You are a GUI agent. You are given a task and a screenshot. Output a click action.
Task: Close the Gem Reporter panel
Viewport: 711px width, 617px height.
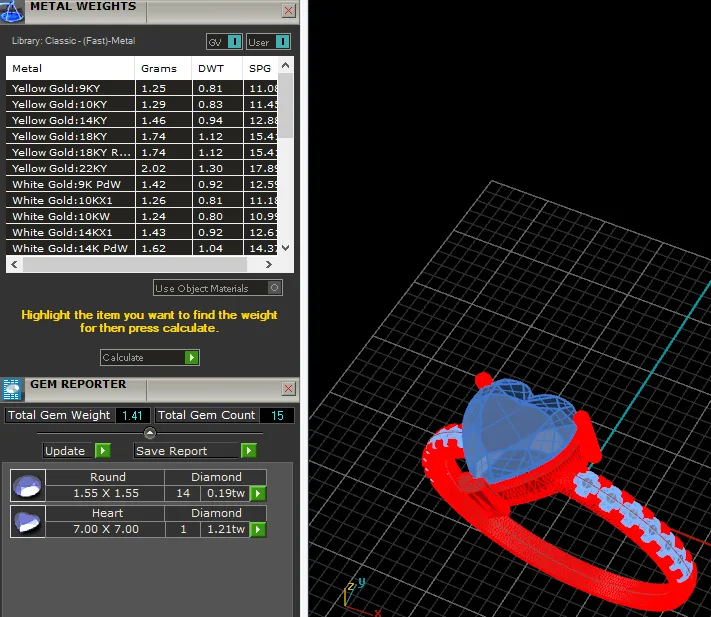click(288, 389)
